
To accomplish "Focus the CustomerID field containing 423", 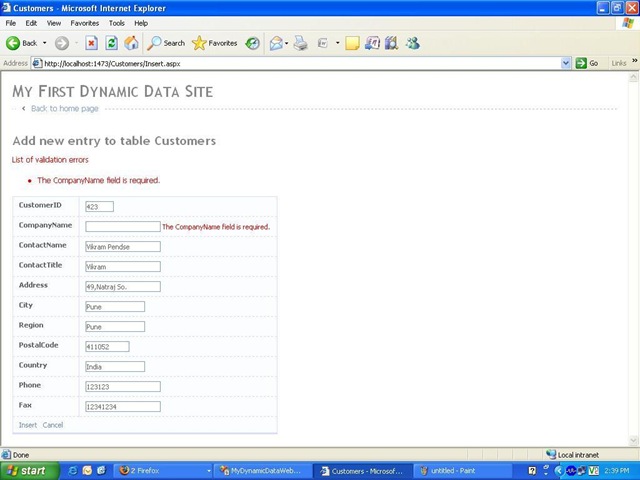I will [x=100, y=207].
